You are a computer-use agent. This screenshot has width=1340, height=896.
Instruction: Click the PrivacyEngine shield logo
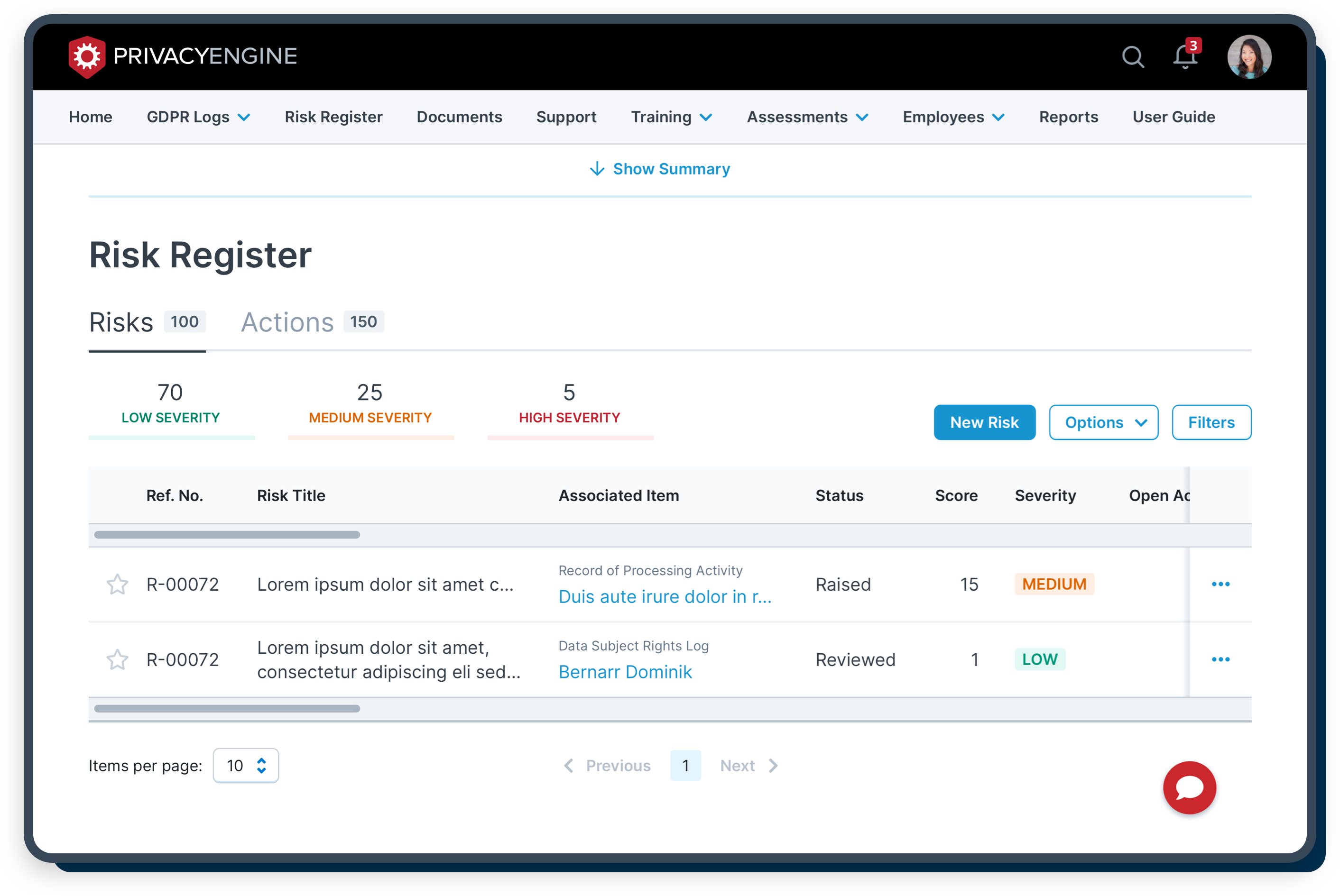87,55
